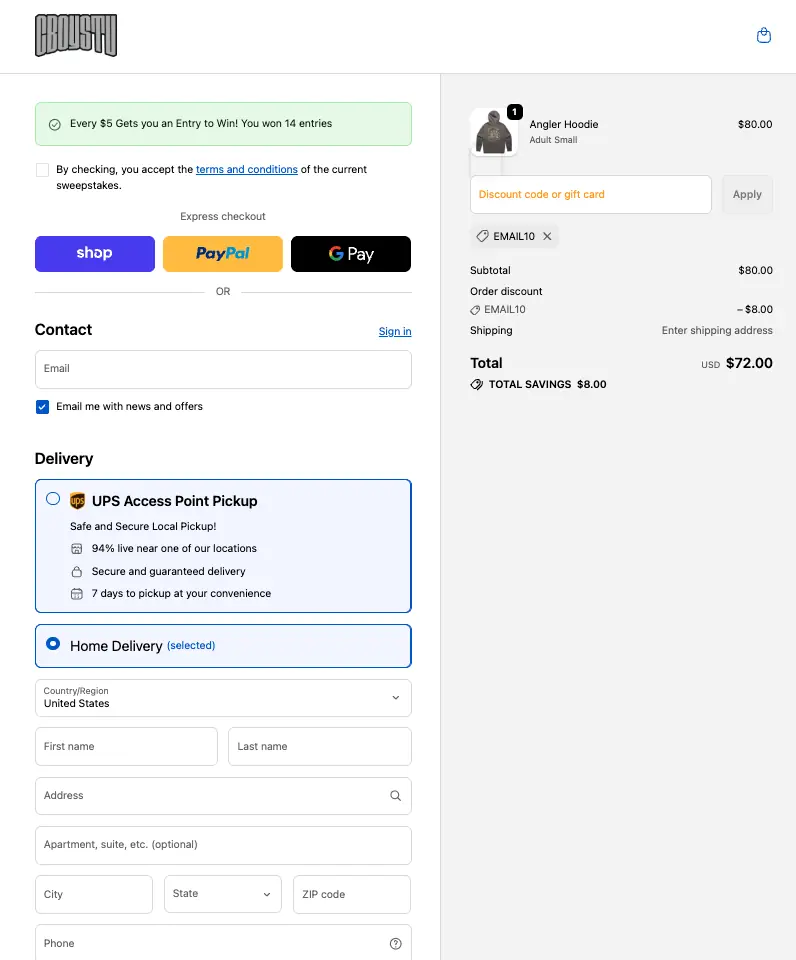
Task: Uncheck Email me with news and offers
Action: pos(42,407)
